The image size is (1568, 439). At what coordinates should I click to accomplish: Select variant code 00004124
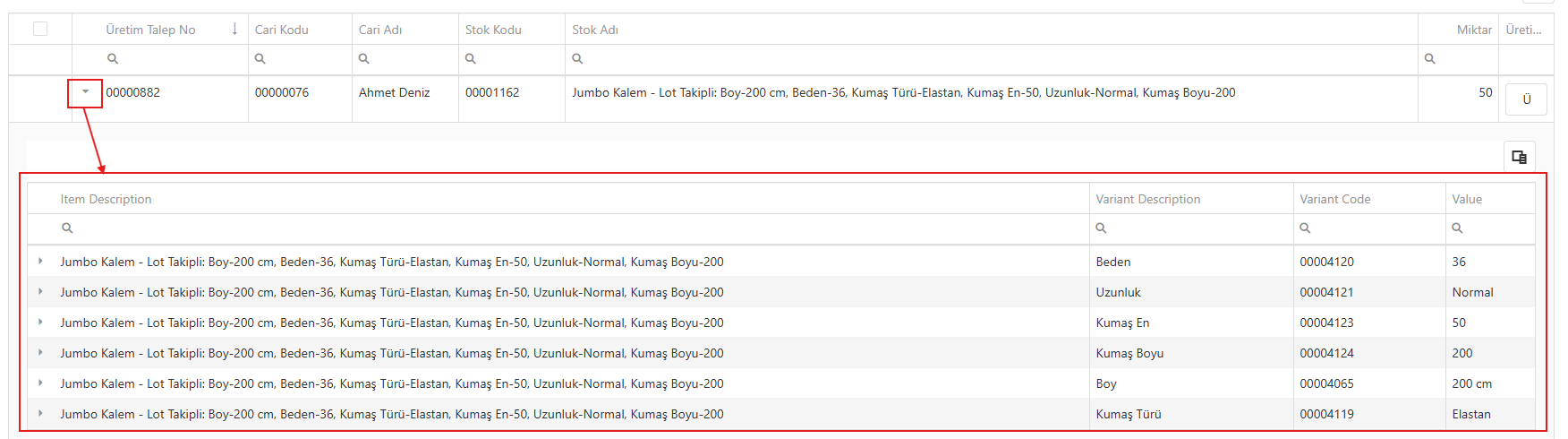click(x=1327, y=353)
